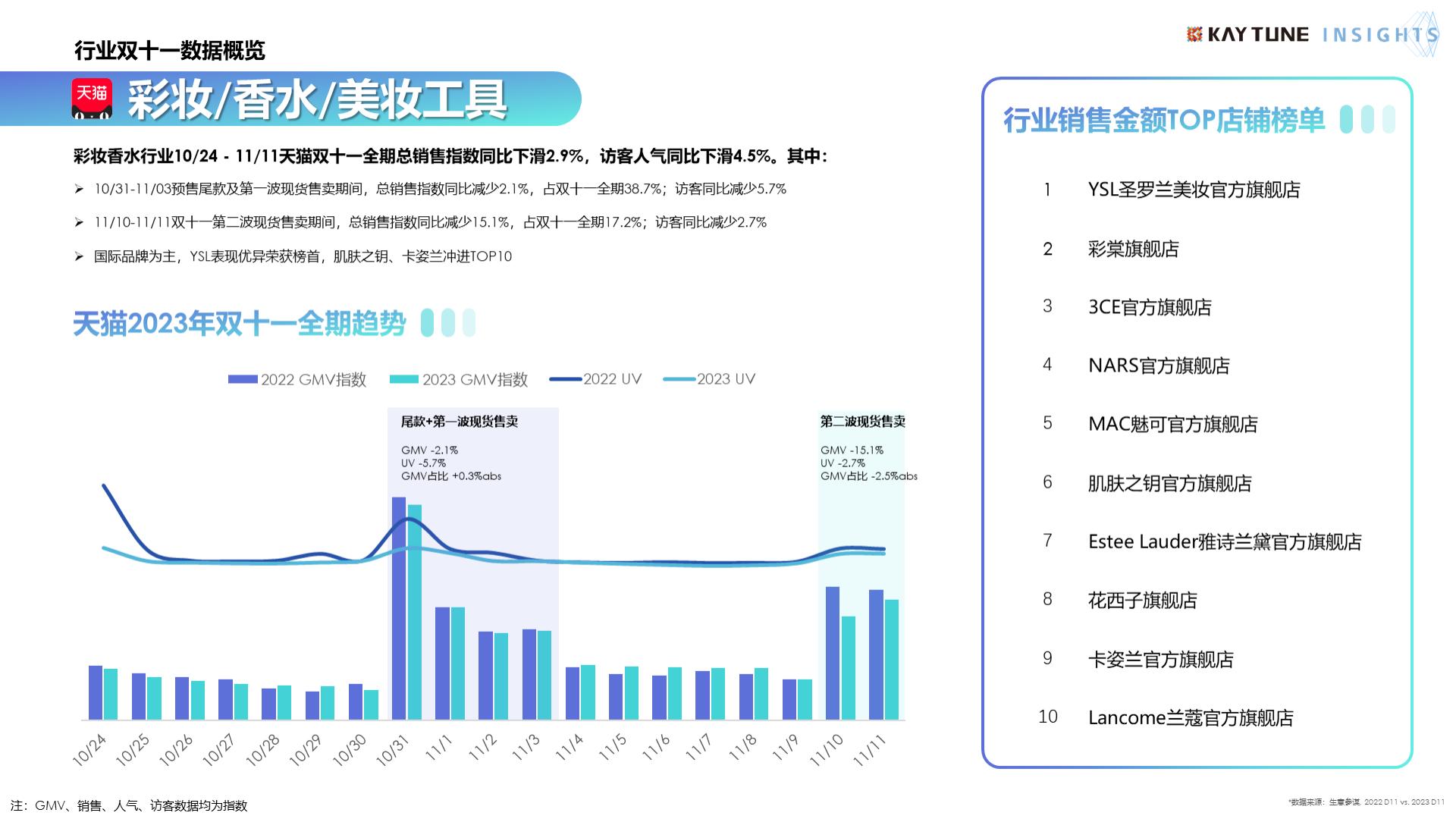The height and width of the screenshot is (819, 1456).
Task: Click the 第二波现货售卖 annotation label
Action: coord(863,422)
